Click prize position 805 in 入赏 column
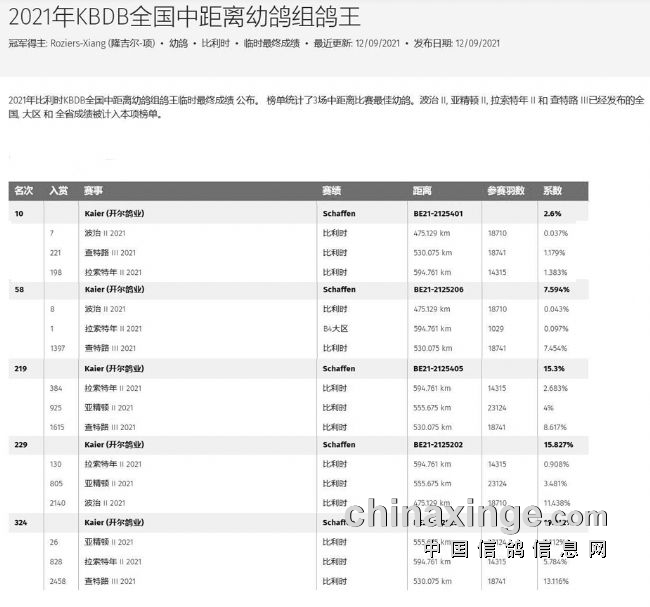This screenshot has height=607, width=650. click(56, 484)
